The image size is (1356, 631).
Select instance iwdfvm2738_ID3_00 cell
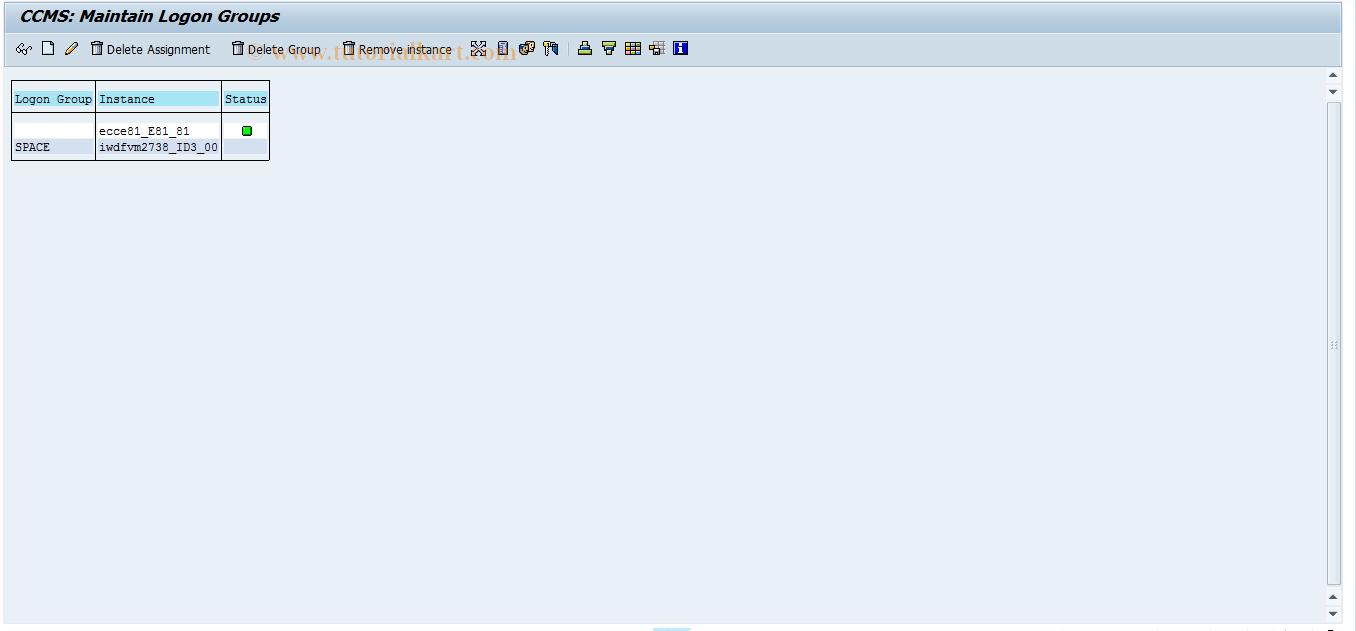click(x=158, y=147)
